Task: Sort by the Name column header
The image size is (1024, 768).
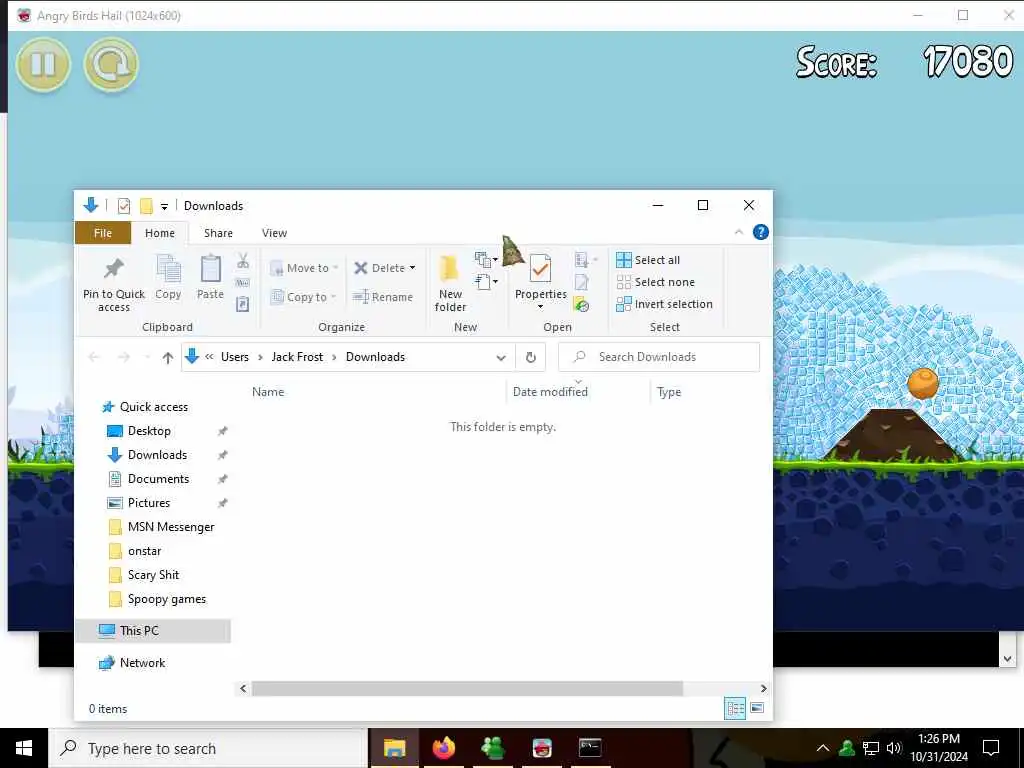Action: [x=268, y=392]
